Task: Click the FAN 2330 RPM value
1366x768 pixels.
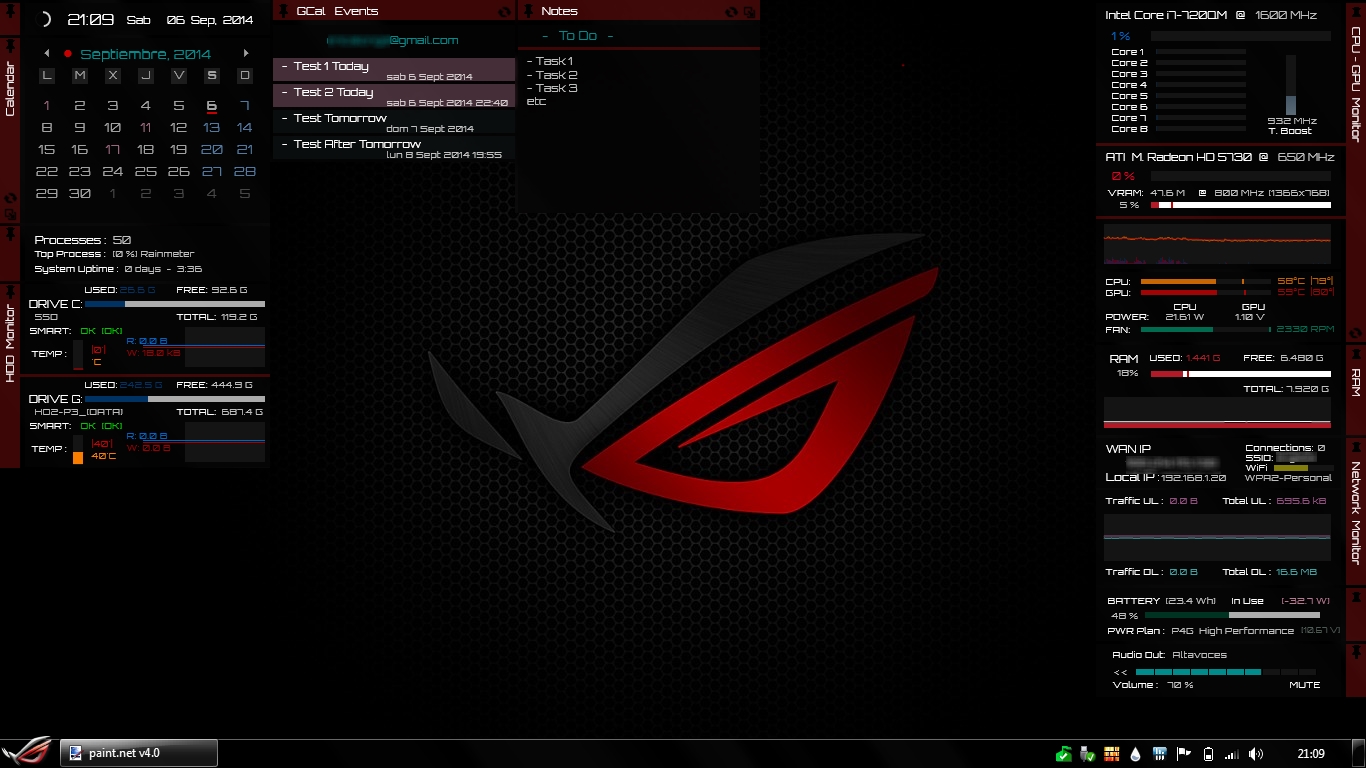Action: (1305, 329)
